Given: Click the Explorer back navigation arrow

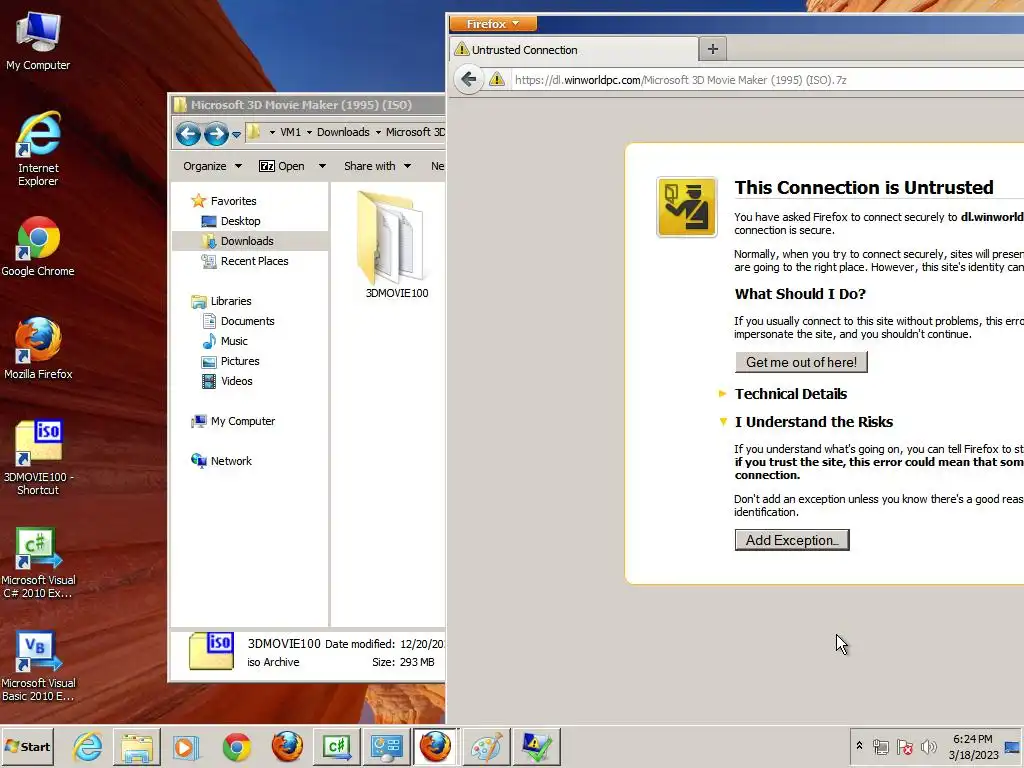Looking at the screenshot, I should point(188,134).
